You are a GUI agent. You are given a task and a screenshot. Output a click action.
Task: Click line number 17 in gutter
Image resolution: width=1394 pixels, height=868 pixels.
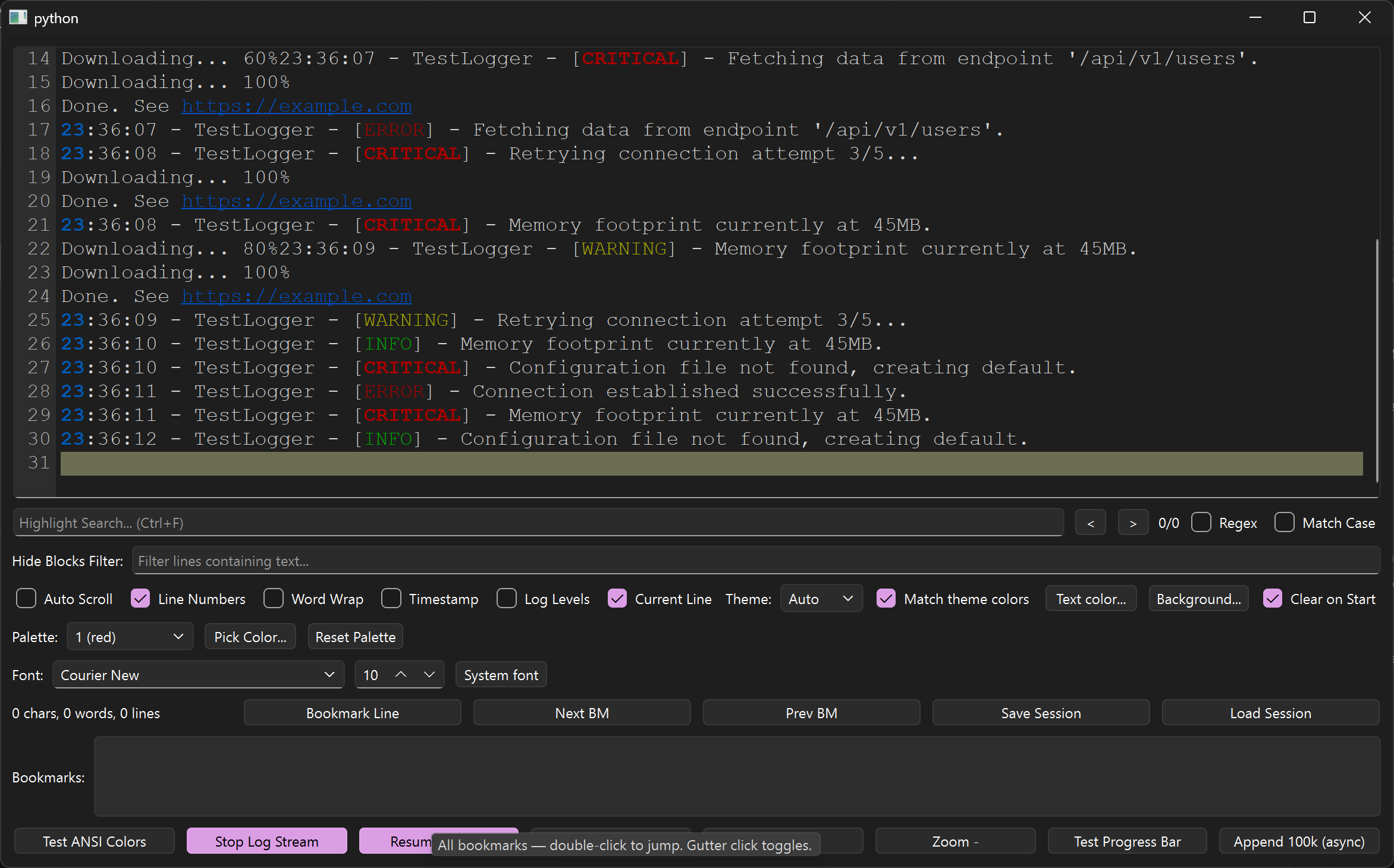tap(39, 130)
